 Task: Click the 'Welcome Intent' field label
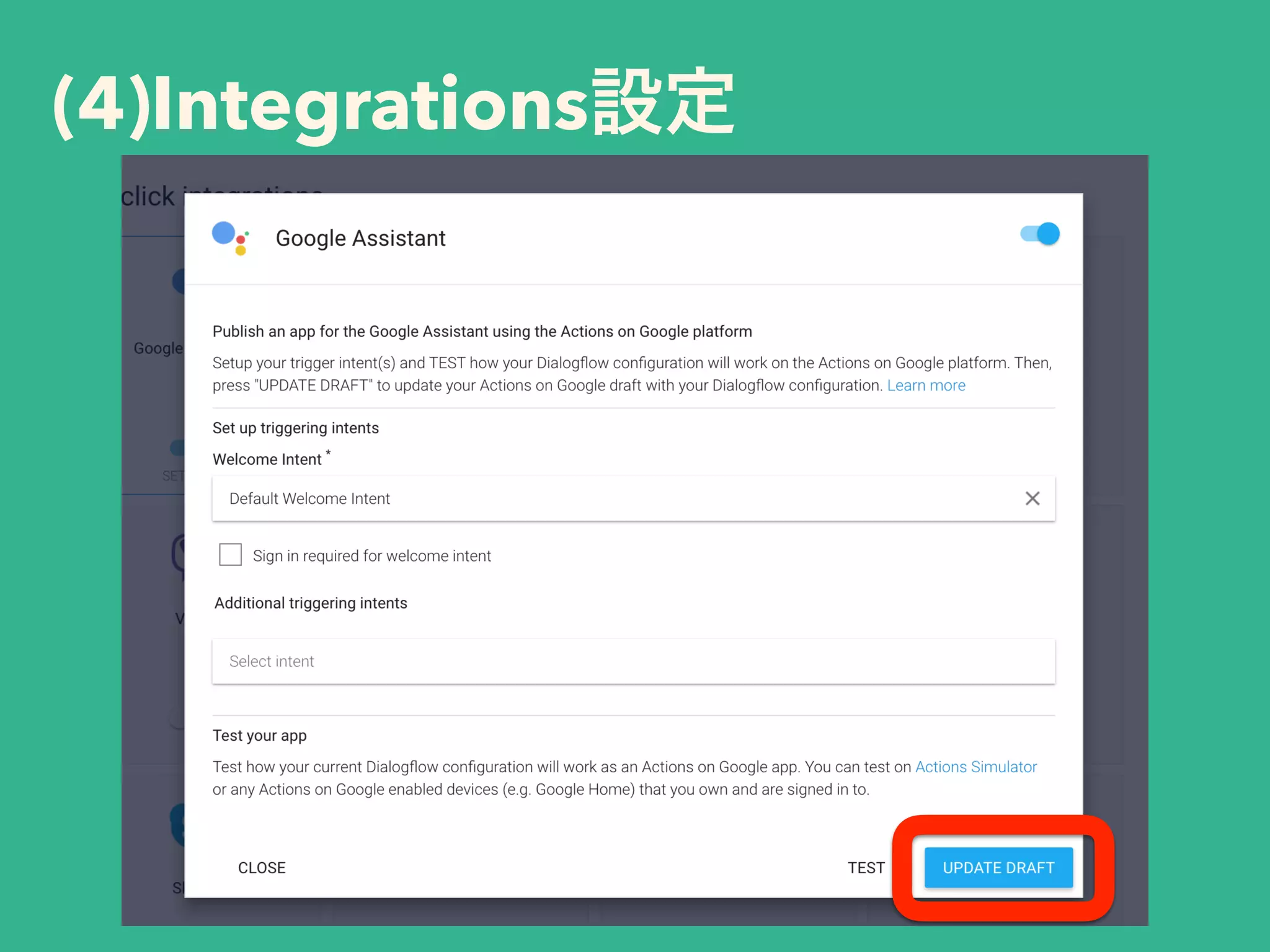[x=267, y=459]
